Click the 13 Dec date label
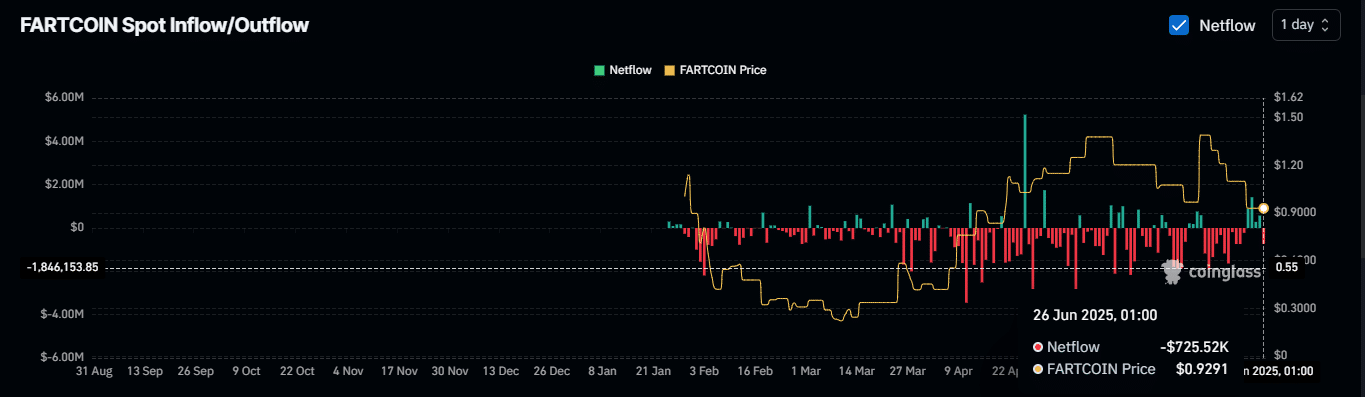This screenshot has width=1365, height=397. pos(501,371)
